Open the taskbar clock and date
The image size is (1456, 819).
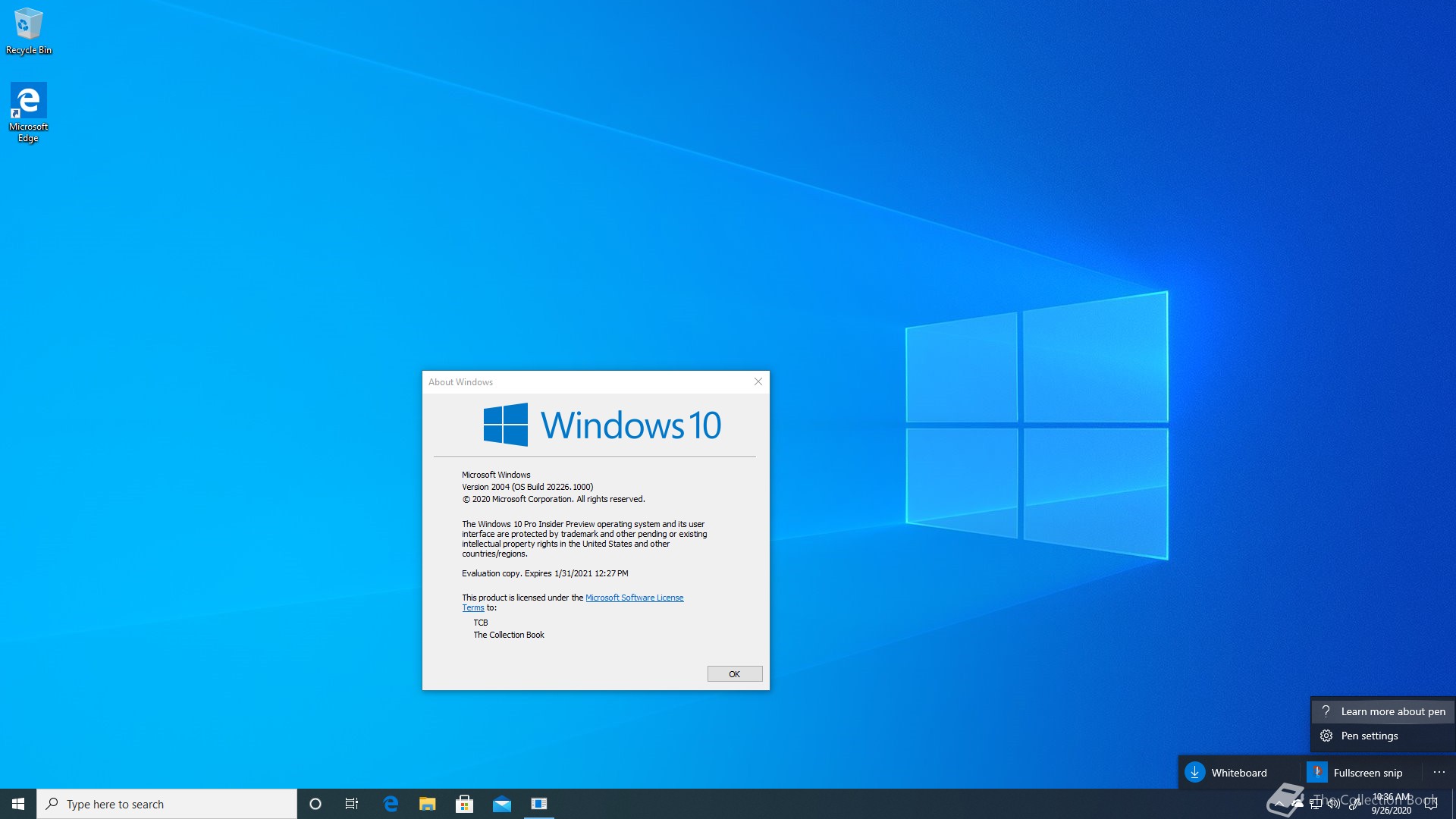1392,804
